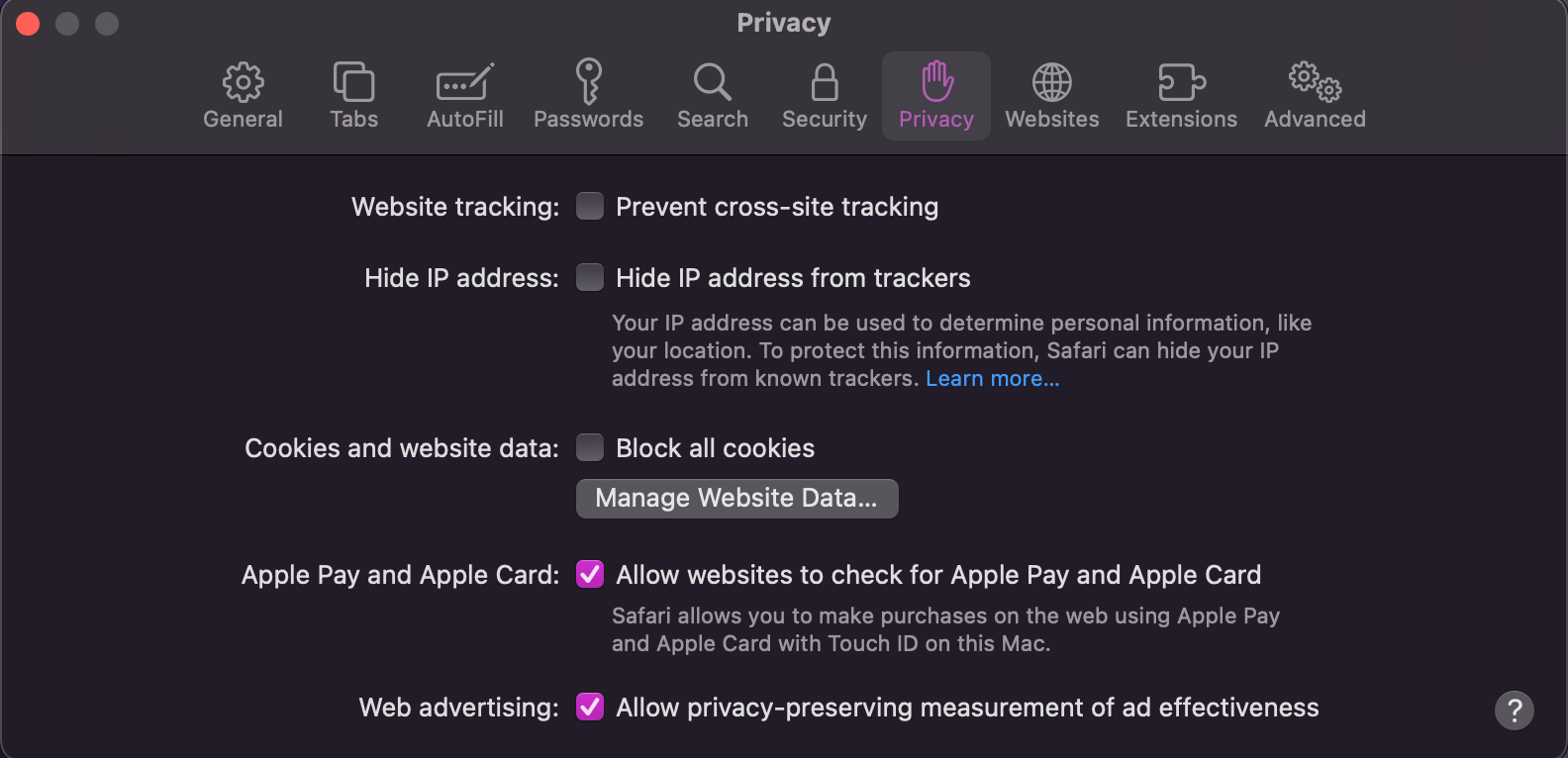
Task: Open Advanced settings gears icon
Action: [1314, 94]
